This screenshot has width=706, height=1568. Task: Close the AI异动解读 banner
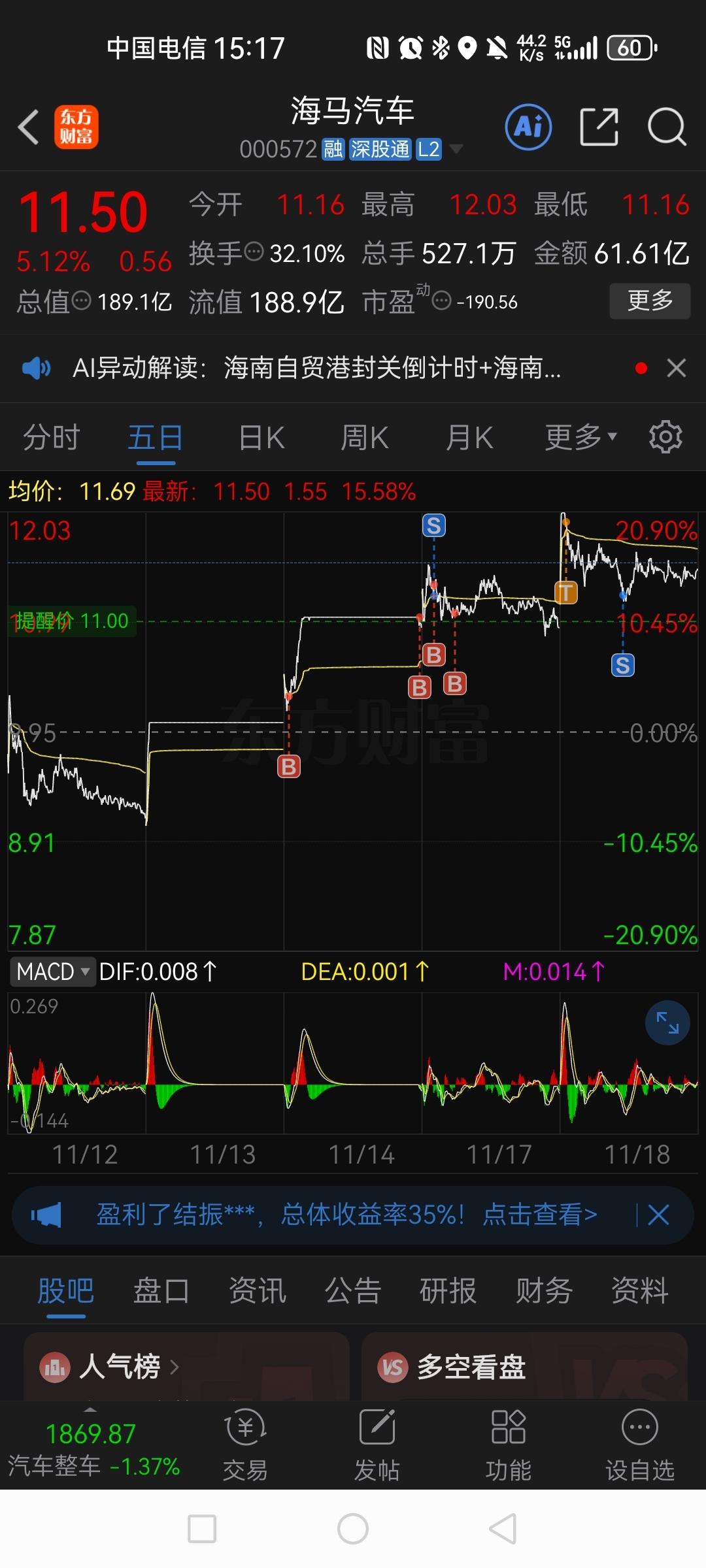coord(677,368)
